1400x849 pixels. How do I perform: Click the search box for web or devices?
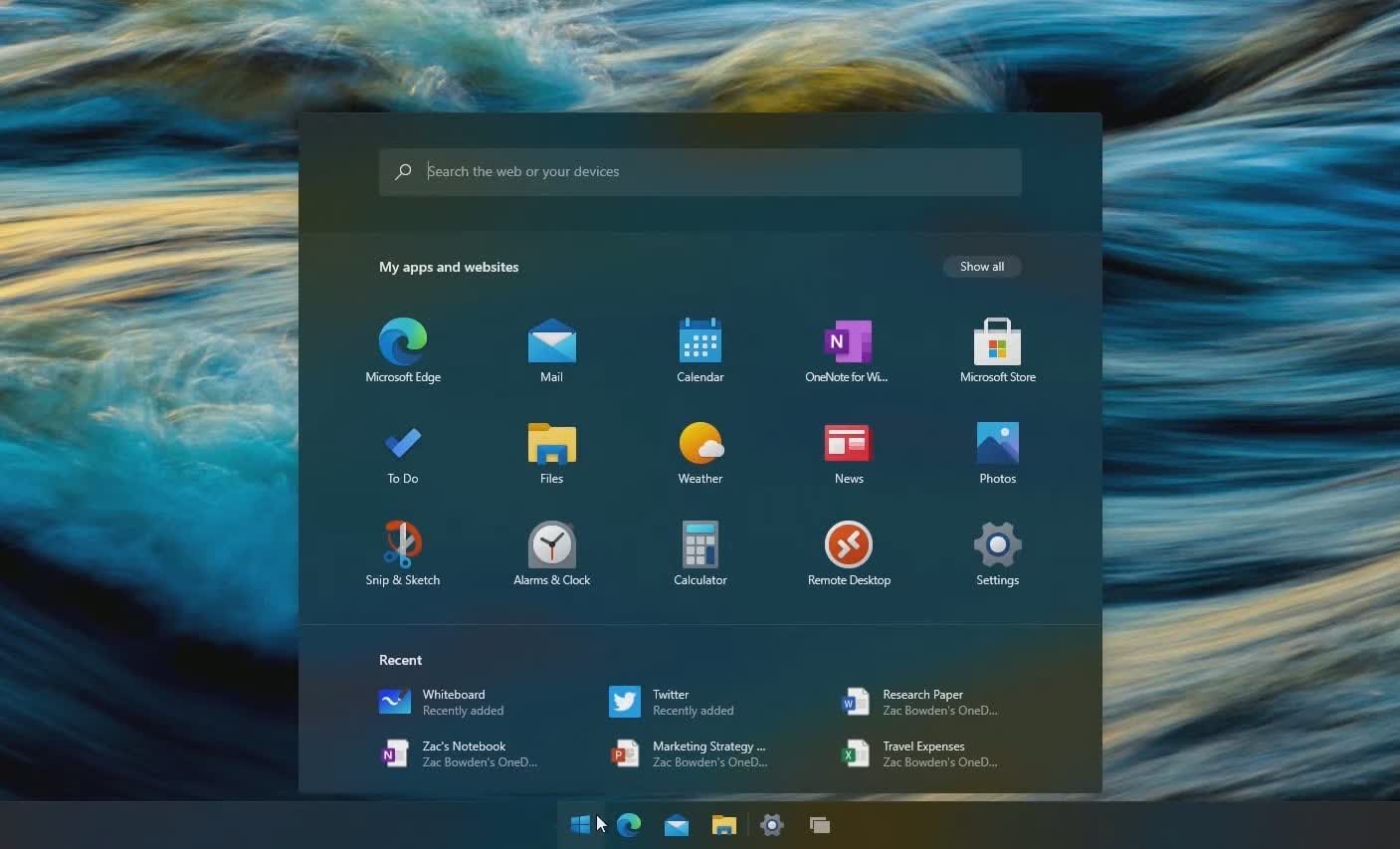point(700,172)
